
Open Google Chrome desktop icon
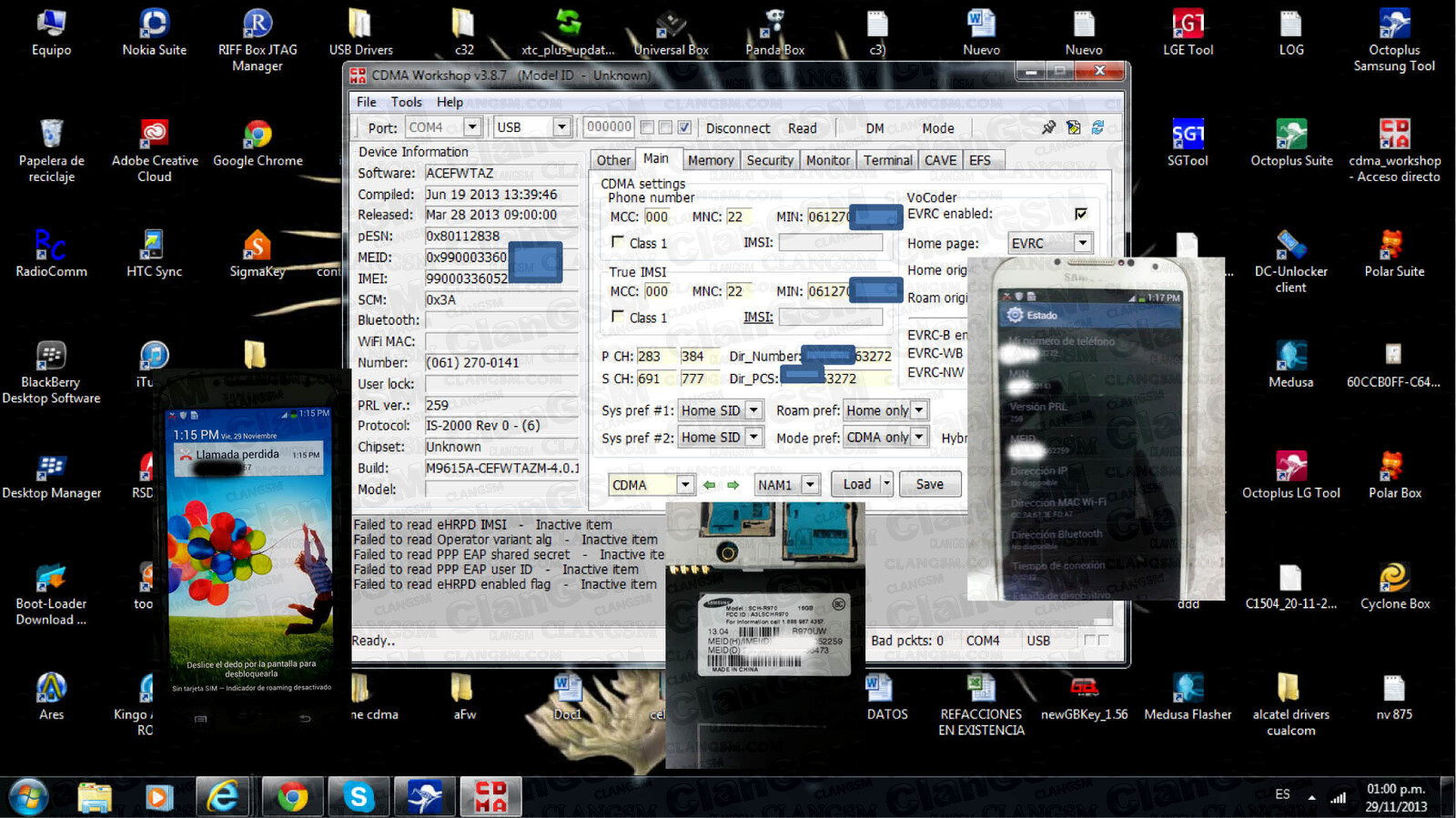pos(258,143)
